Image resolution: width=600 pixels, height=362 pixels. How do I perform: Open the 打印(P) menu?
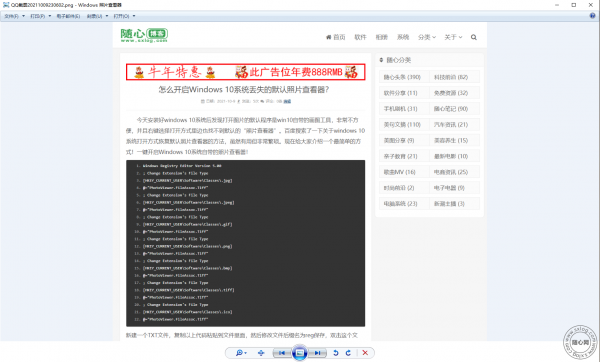pos(40,16)
